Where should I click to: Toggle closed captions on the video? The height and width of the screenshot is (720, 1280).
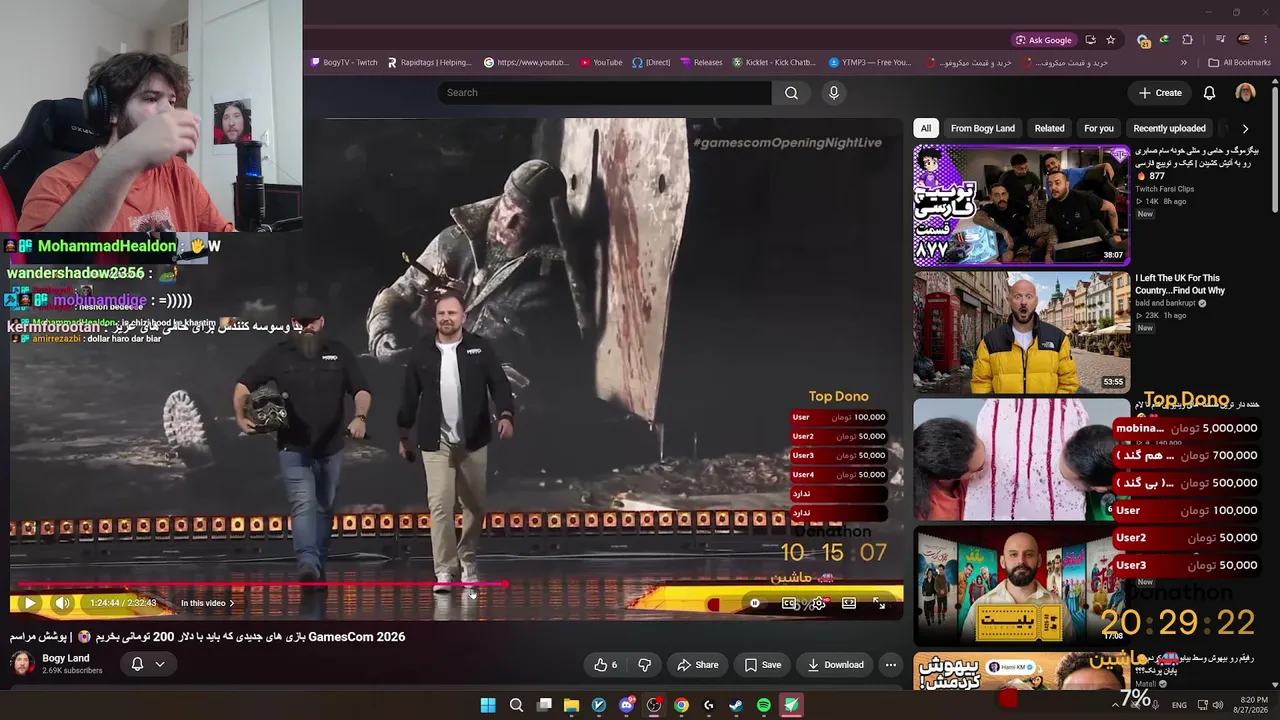point(789,603)
